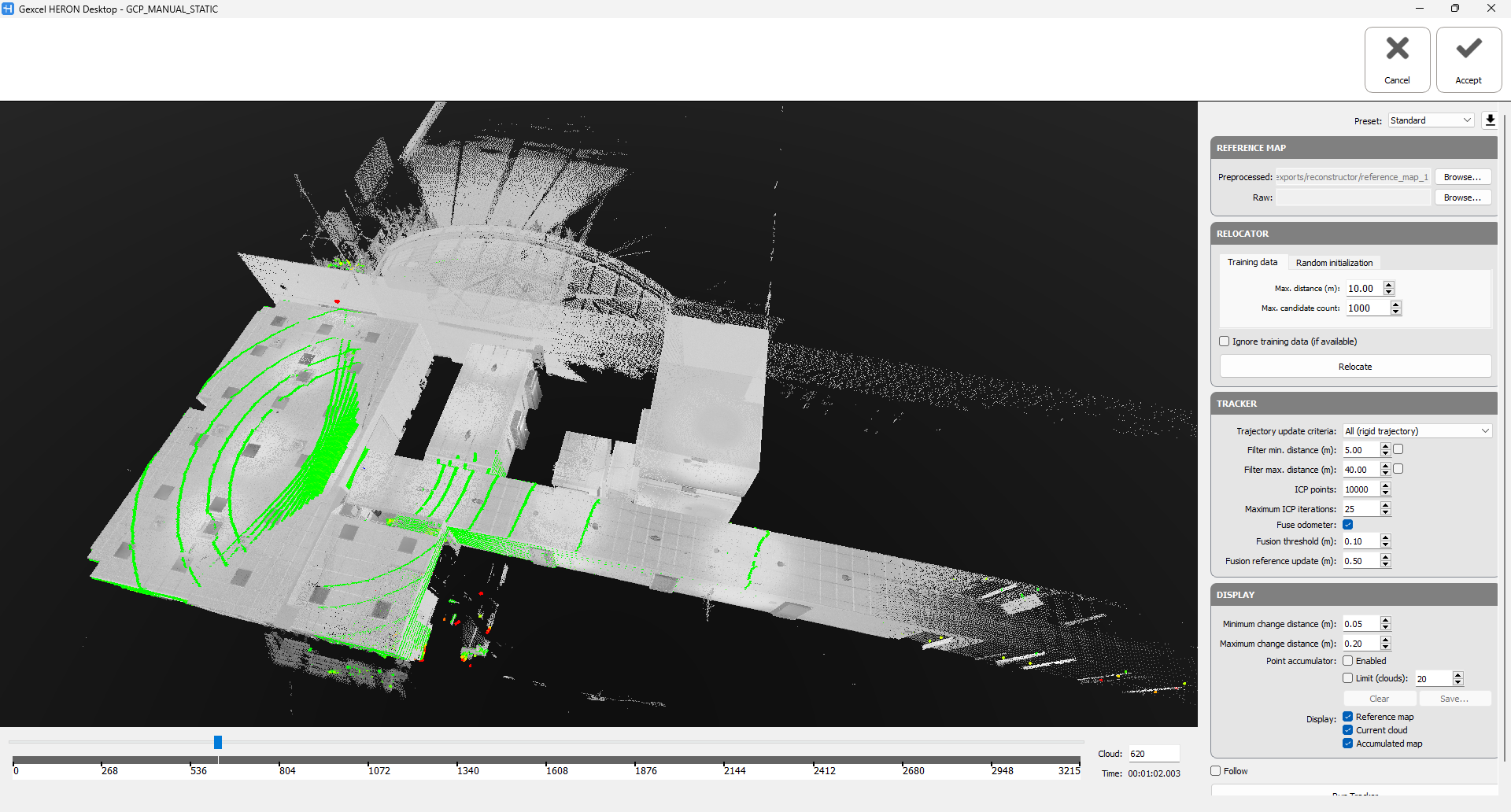The image size is (1511, 812).
Task: Increase Max. distance spinner up arrow
Action: [x=1388, y=285]
